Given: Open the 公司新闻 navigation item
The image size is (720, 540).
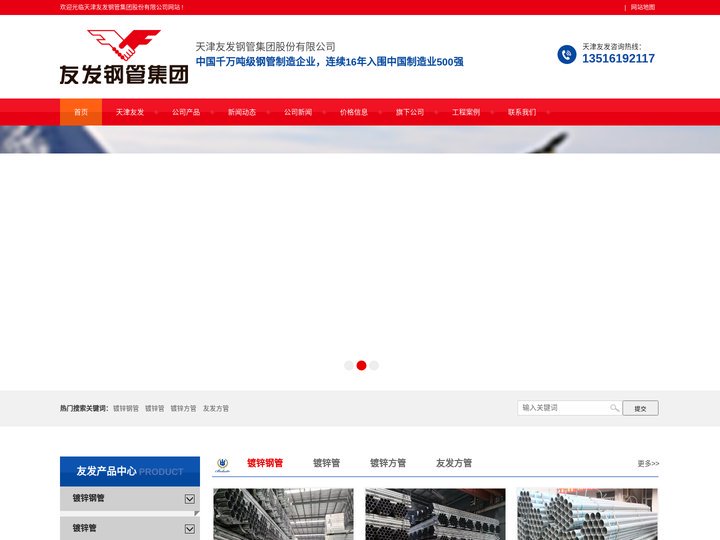Looking at the screenshot, I should 298,112.
